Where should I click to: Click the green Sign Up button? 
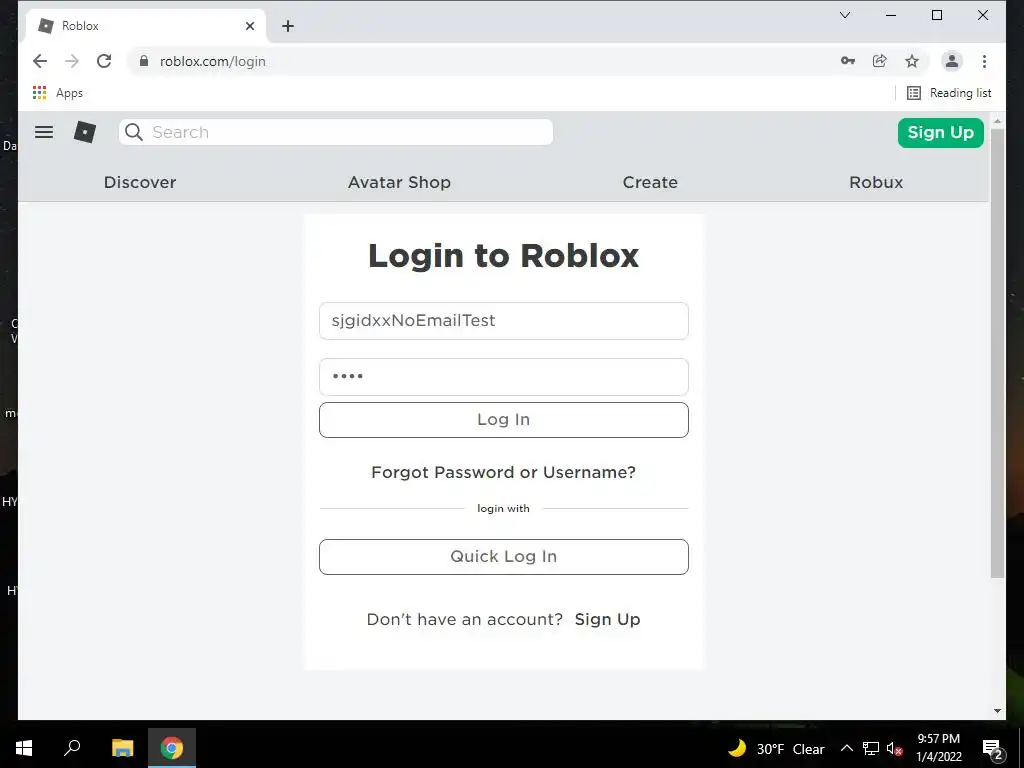[x=940, y=133]
